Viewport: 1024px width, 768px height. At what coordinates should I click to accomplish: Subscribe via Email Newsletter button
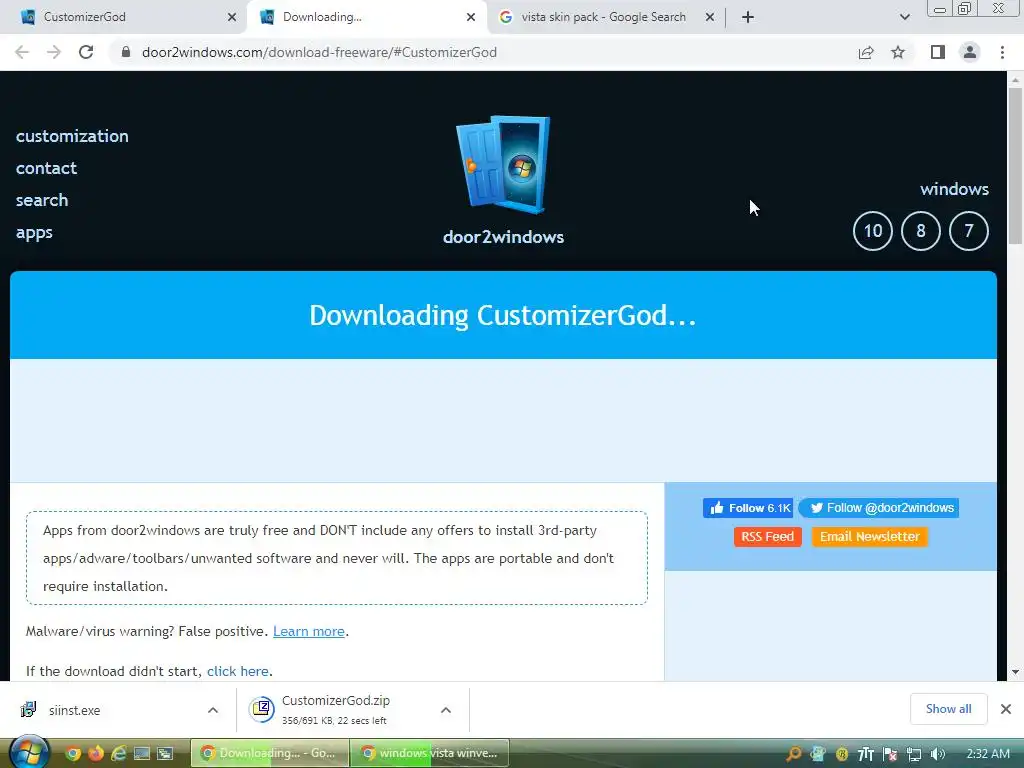click(x=869, y=537)
